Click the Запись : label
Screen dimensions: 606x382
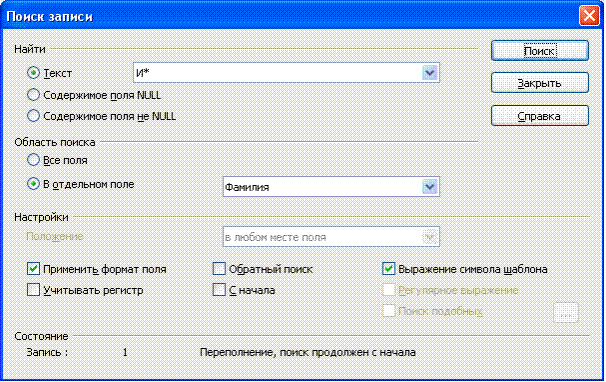pos(47,353)
